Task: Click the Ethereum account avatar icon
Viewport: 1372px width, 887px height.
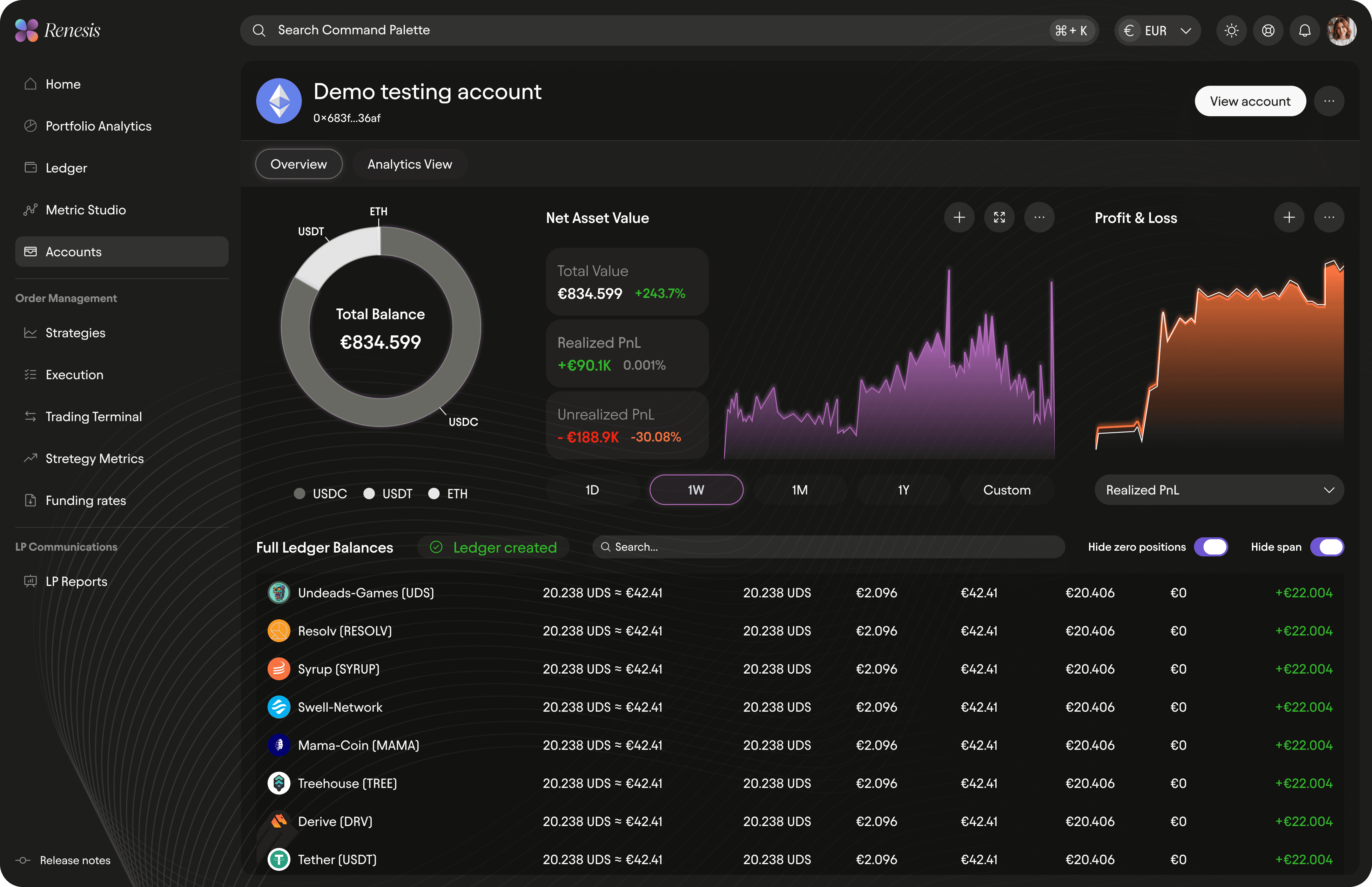Action: pos(279,101)
